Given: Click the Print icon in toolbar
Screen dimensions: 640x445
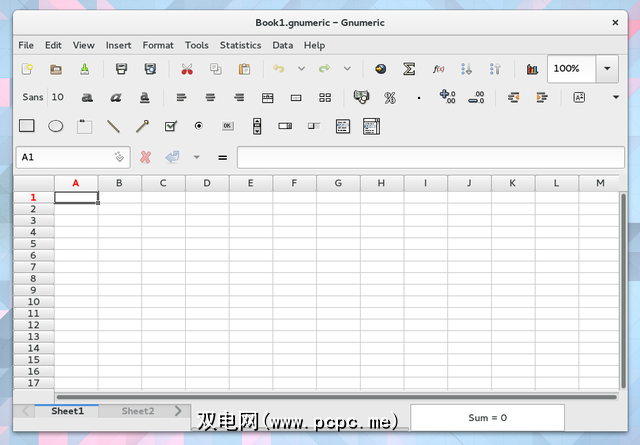Looking at the screenshot, I should click(x=121, y=69).
